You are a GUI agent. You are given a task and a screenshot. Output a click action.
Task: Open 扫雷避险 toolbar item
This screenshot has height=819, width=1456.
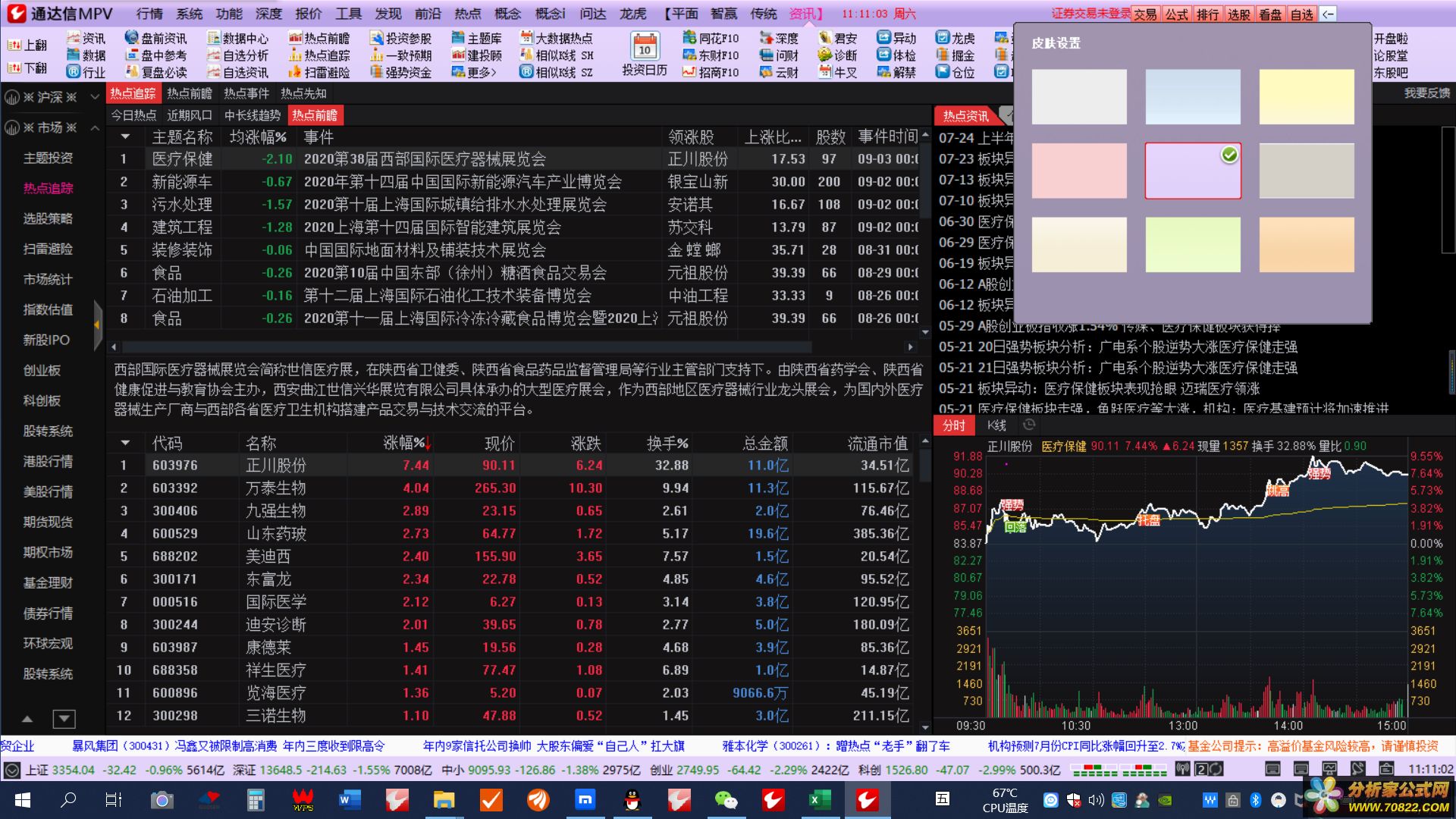pos(318,73)
